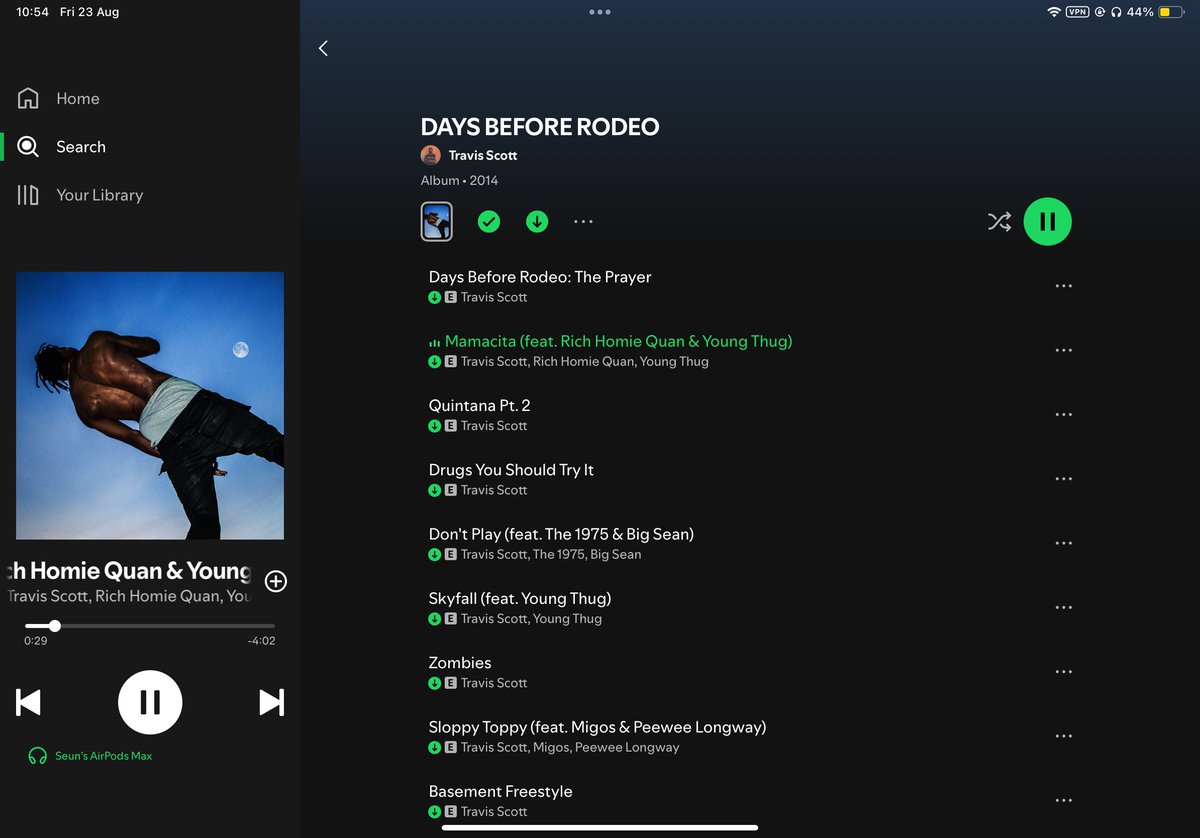Add current song to library with plus icon
Image resolution: width=1200 pixels, height=838 pixels.
[x=276, y=581]
